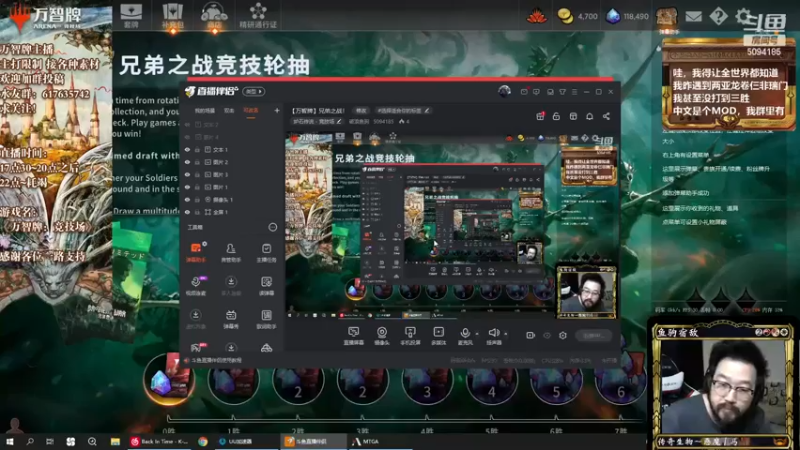Click the reward circle numbered 3
The width and height of the screenshot is (800, 450).
click(427, 382)
